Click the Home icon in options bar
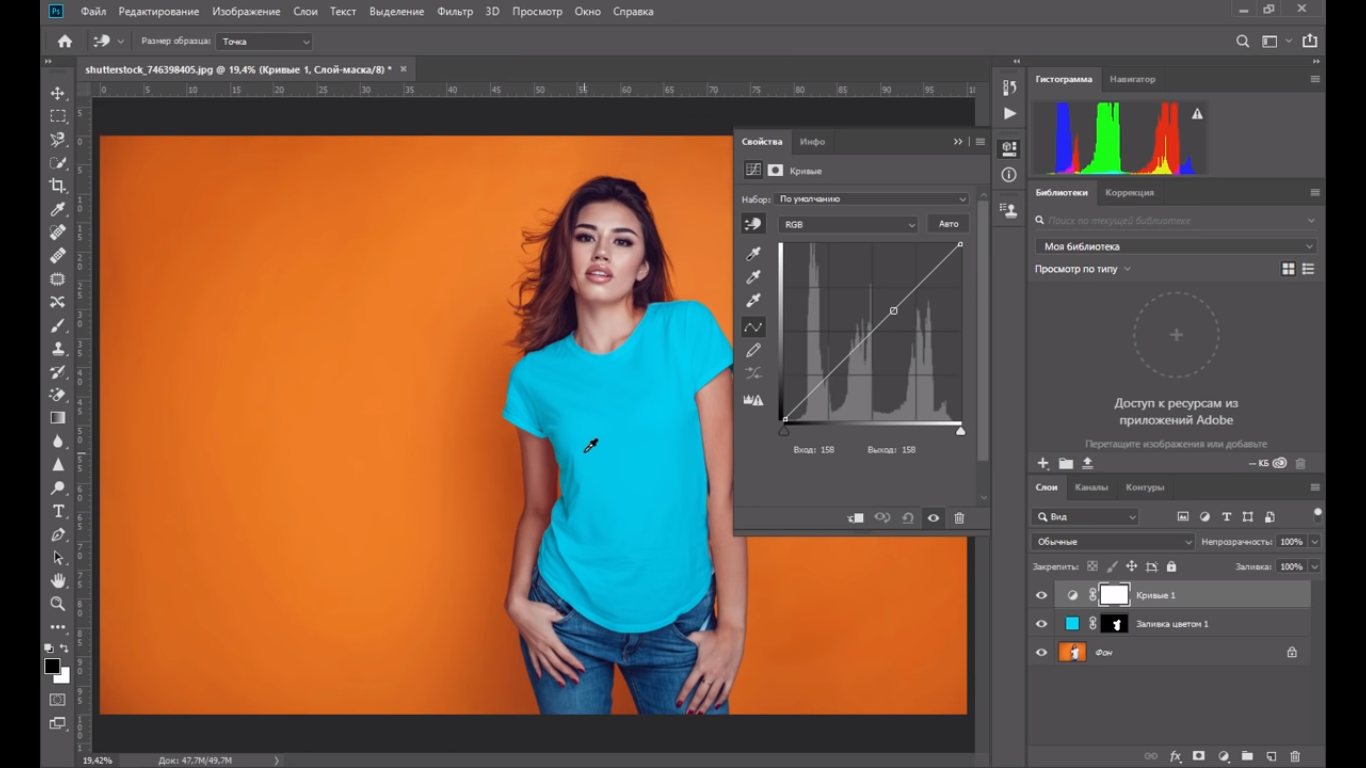The width and height of the screenshot is (1366, 768). [65, 41]
